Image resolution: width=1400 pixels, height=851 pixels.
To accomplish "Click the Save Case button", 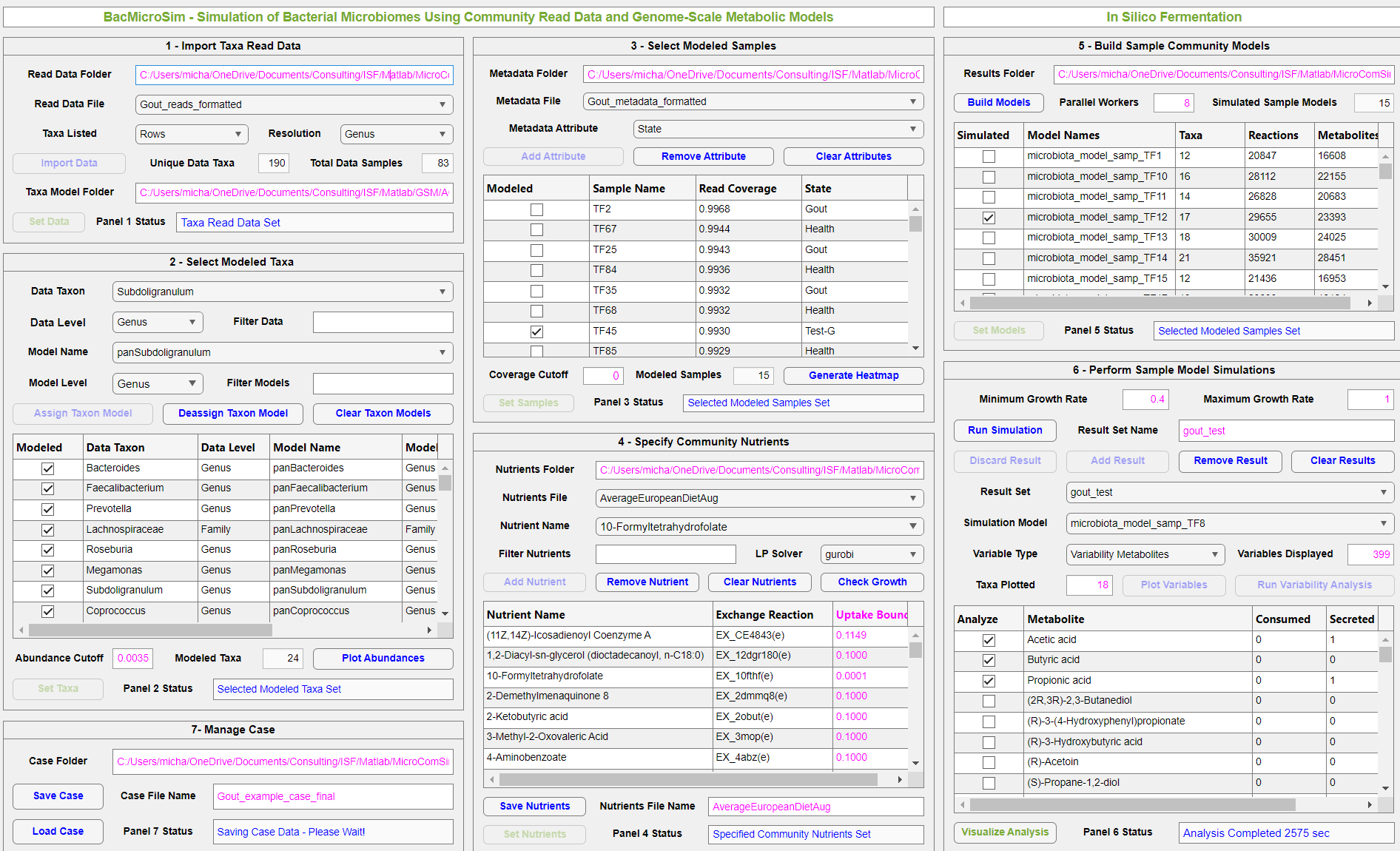I will coord(58,795).
